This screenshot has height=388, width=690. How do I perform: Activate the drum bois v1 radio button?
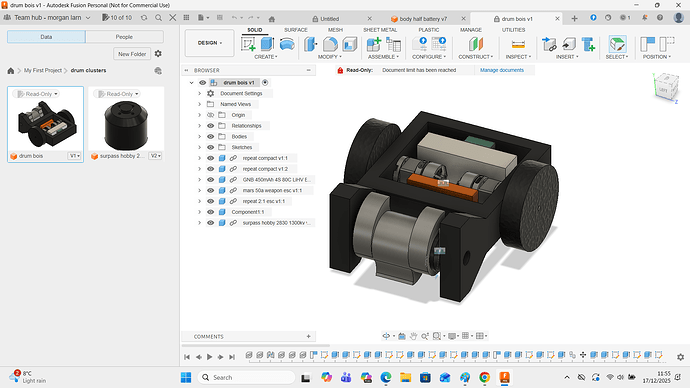pos(265,83)
